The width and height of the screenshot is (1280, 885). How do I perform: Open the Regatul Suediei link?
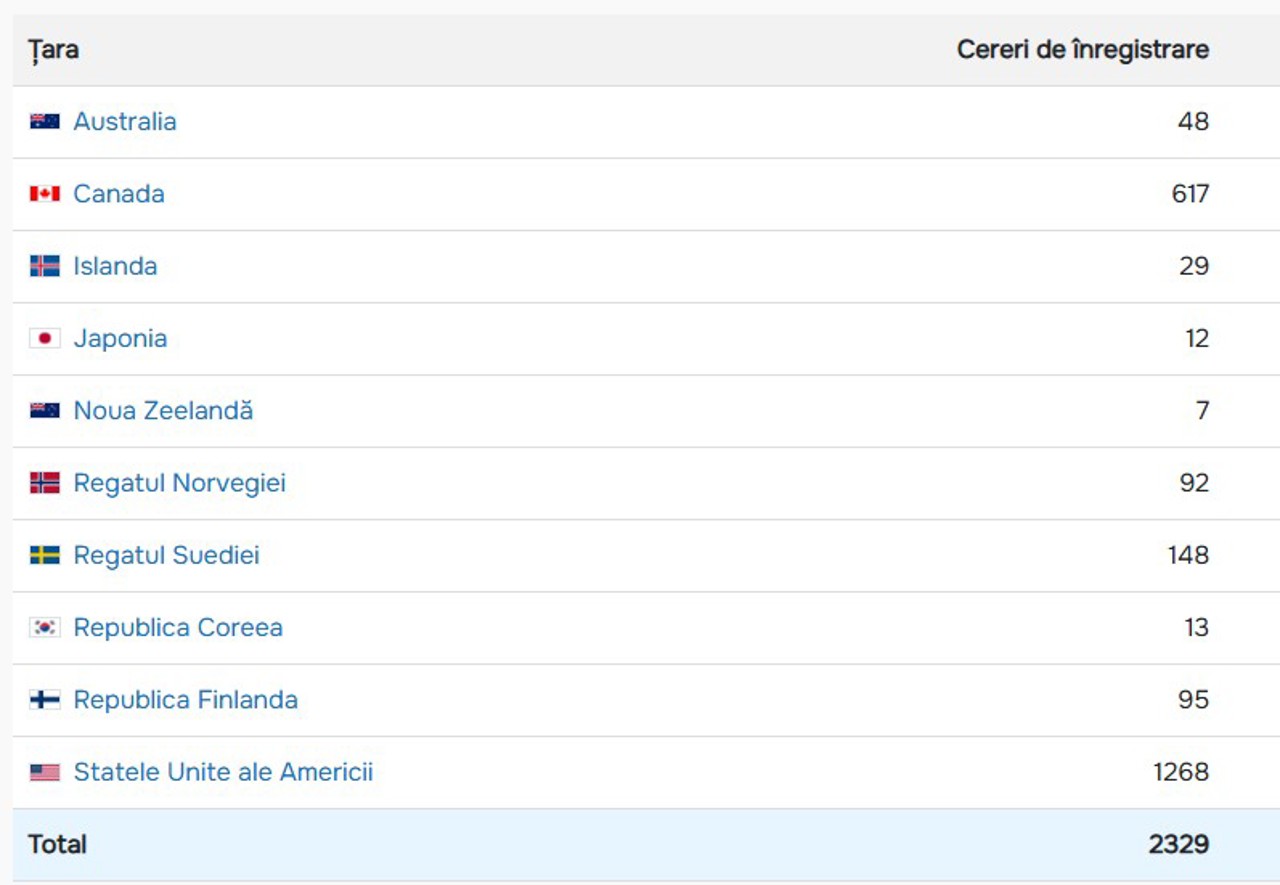point(166,555)
